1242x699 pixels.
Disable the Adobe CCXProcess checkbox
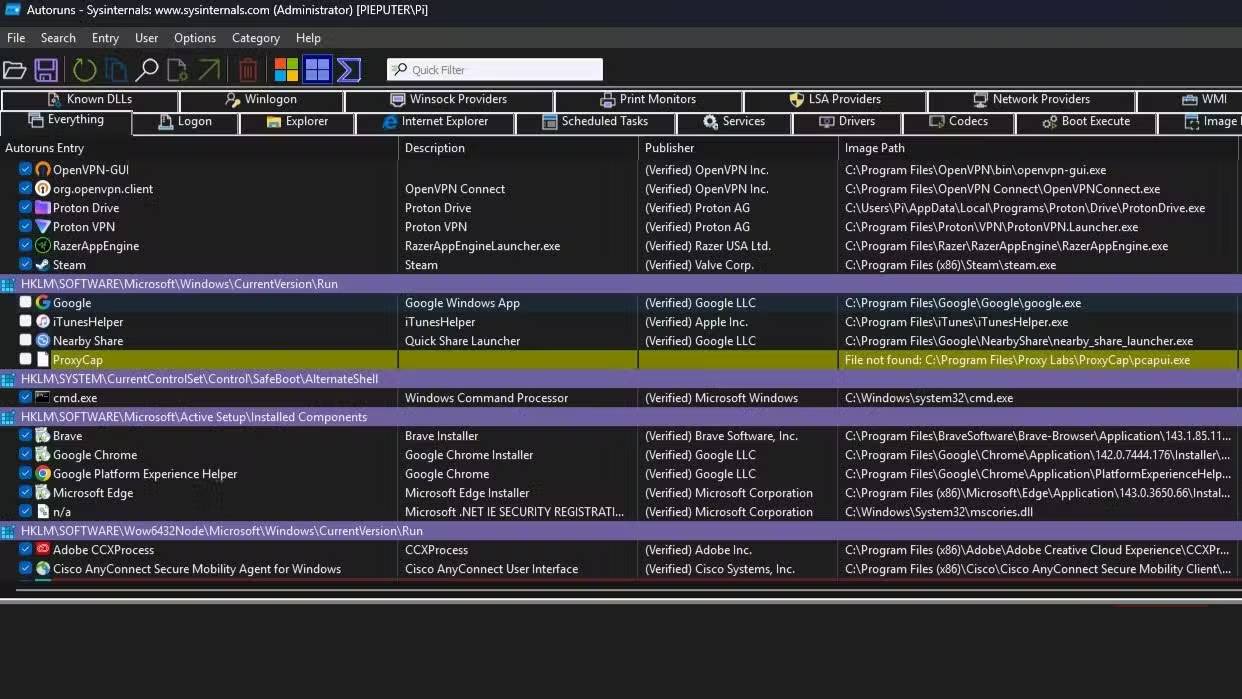tap(26, 550)
